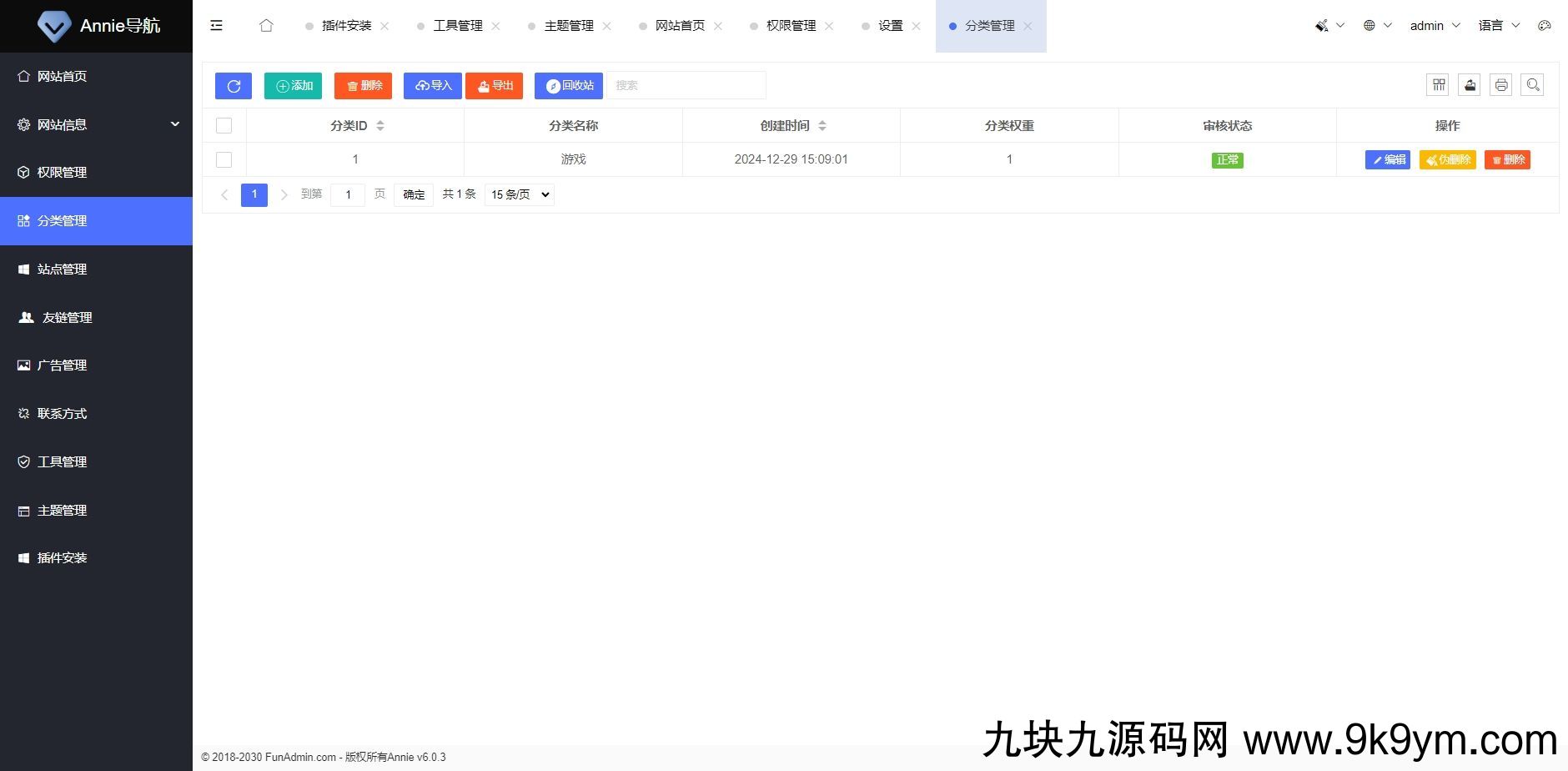Screen dimensions: 1568x771
Task: Focus the 搜索 search field
Action: (x=686, y=85)
